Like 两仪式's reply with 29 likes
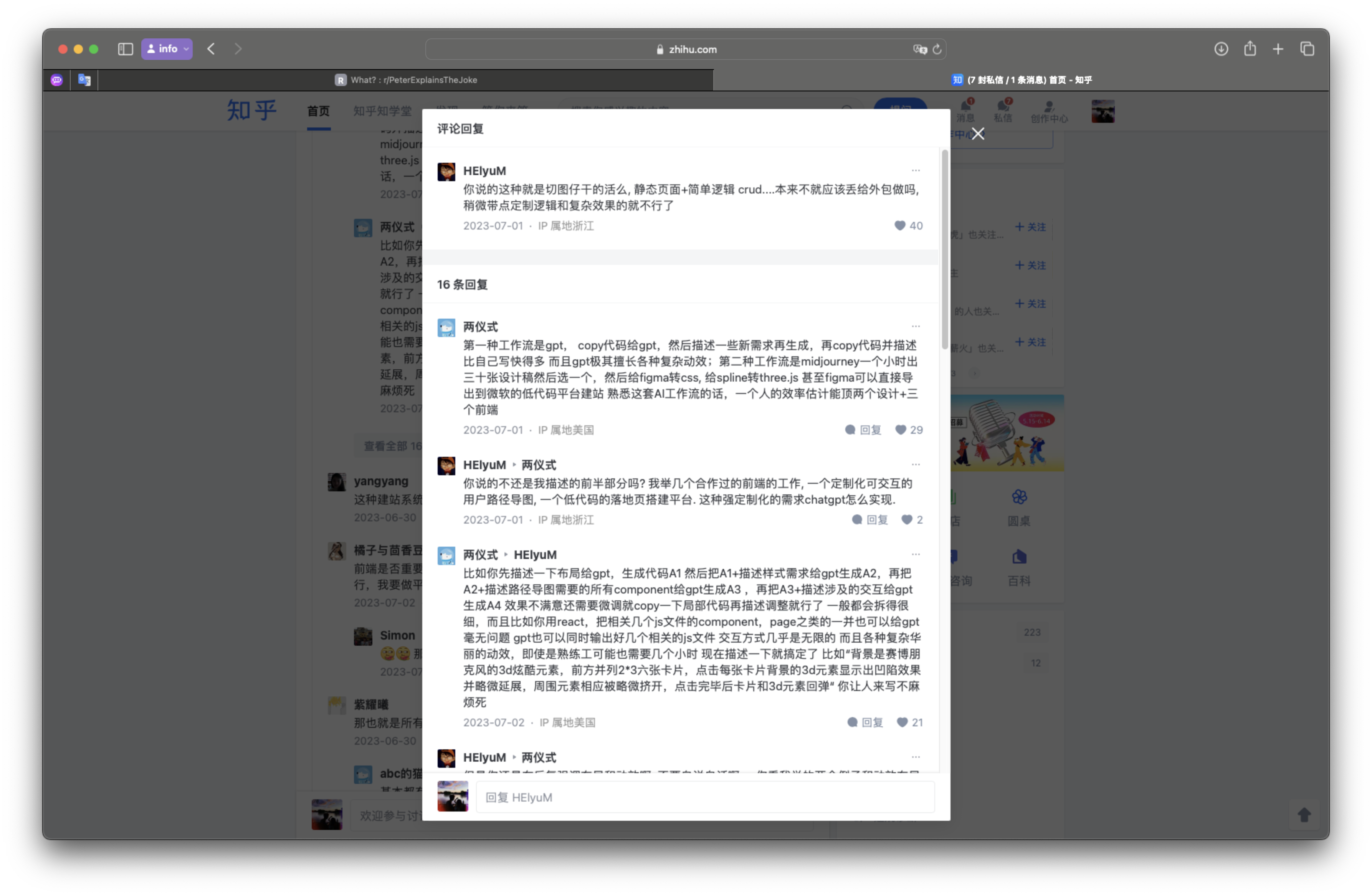The image size is (1372, 896). tap(901, 430)
